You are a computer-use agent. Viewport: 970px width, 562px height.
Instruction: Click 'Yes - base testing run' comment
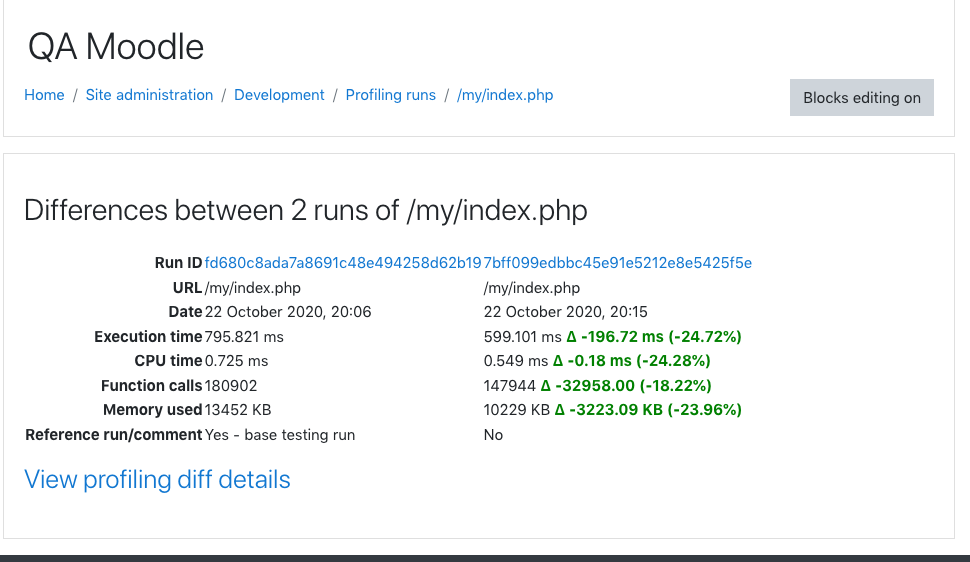click(280, 434)
